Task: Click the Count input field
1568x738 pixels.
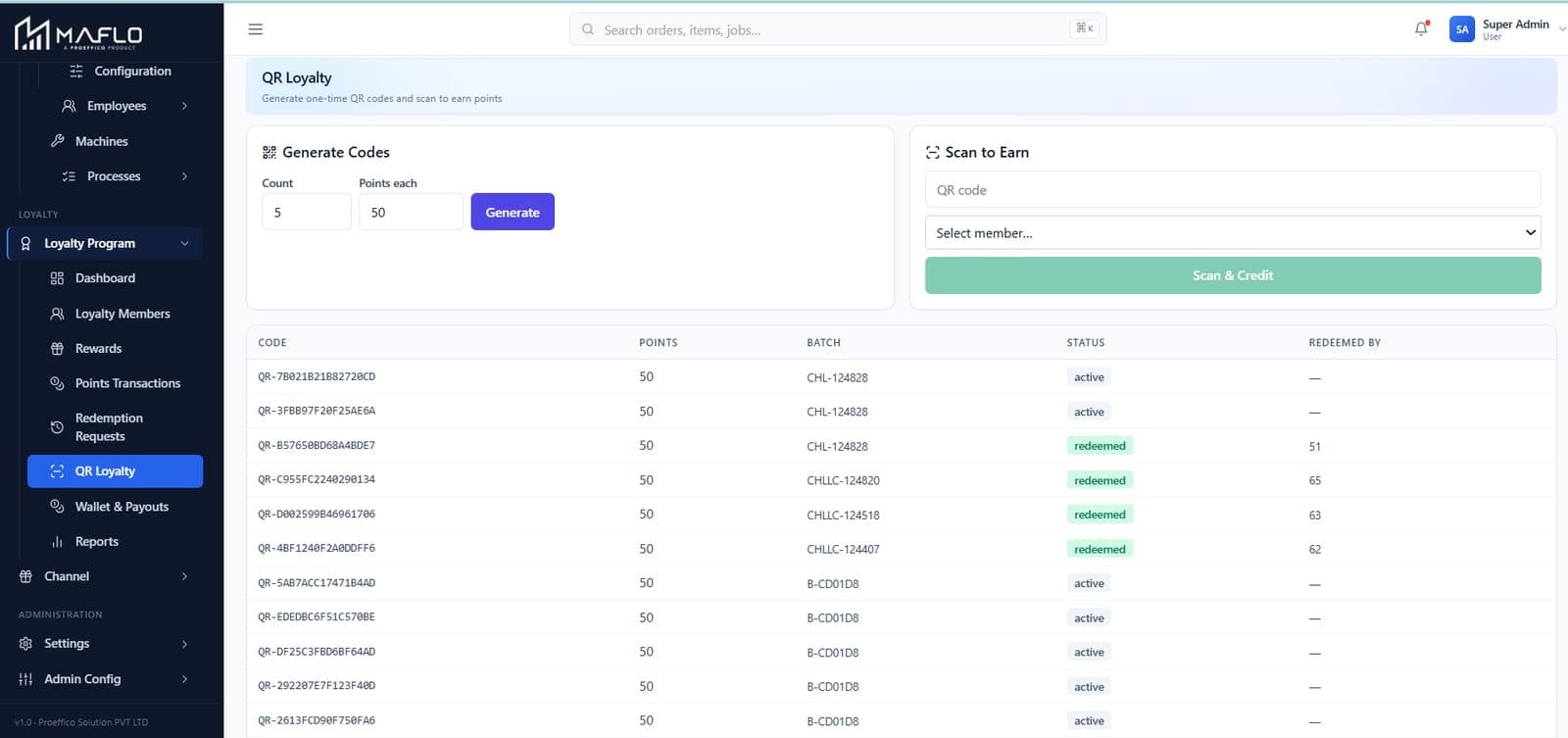Action: click(306, 212)
